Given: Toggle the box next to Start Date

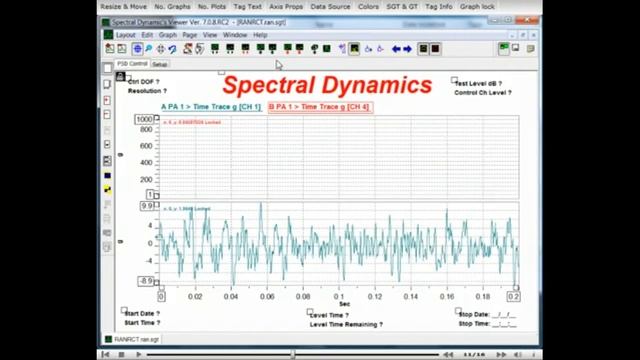Looking at the screenshot, I should tap(124, 310).
